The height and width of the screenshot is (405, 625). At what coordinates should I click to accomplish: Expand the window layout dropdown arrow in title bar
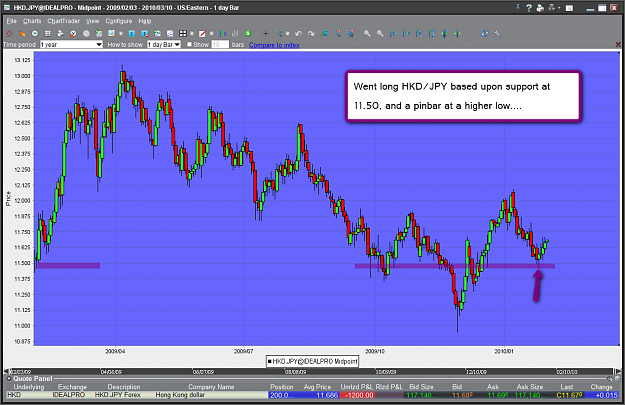(559, 8)
